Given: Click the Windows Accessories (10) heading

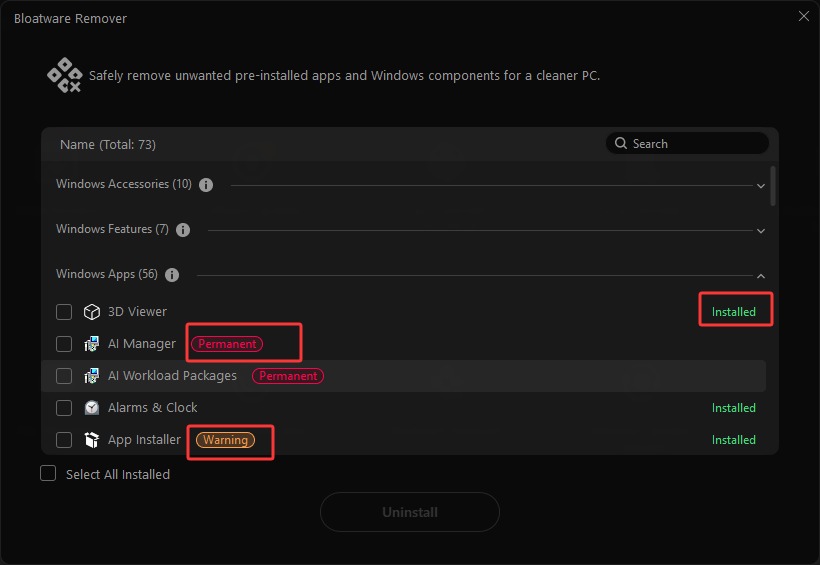Looking at the screenshot, I should tap(124, 184).
